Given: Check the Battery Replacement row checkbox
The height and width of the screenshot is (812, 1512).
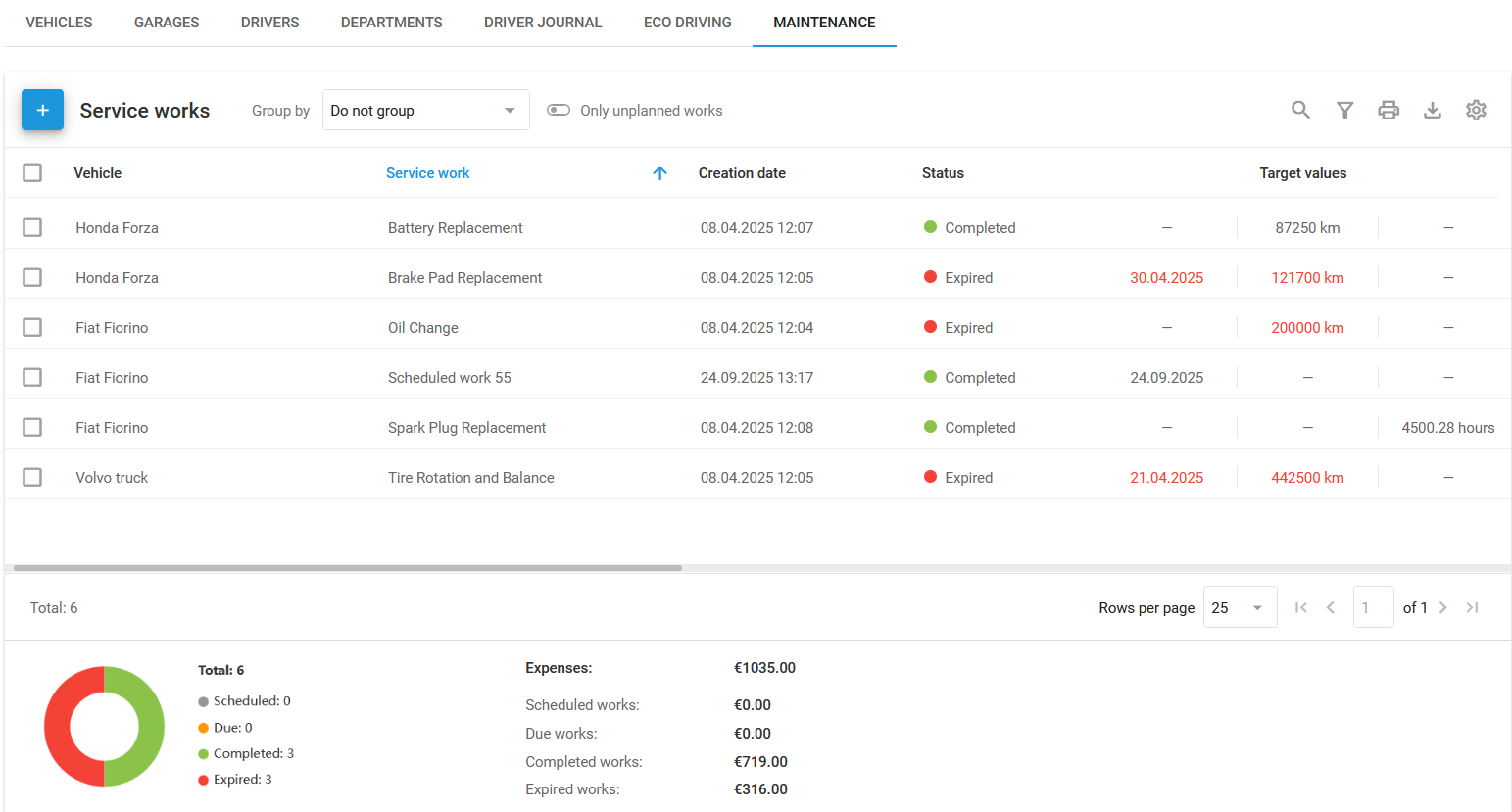Looking at the screenshot, I should click(x=32, y=227).
